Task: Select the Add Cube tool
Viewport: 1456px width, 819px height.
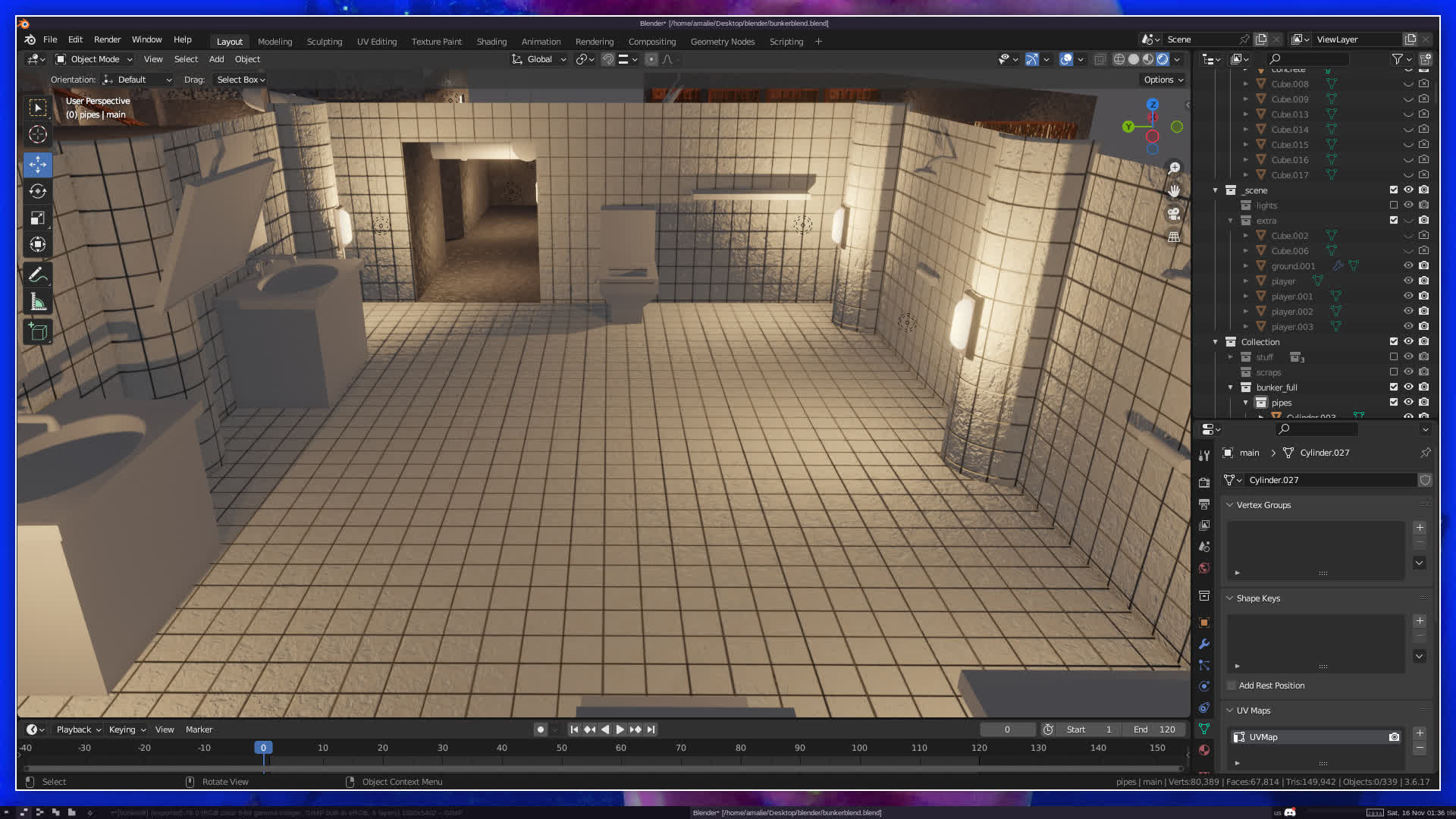Action: coord(38,331)
